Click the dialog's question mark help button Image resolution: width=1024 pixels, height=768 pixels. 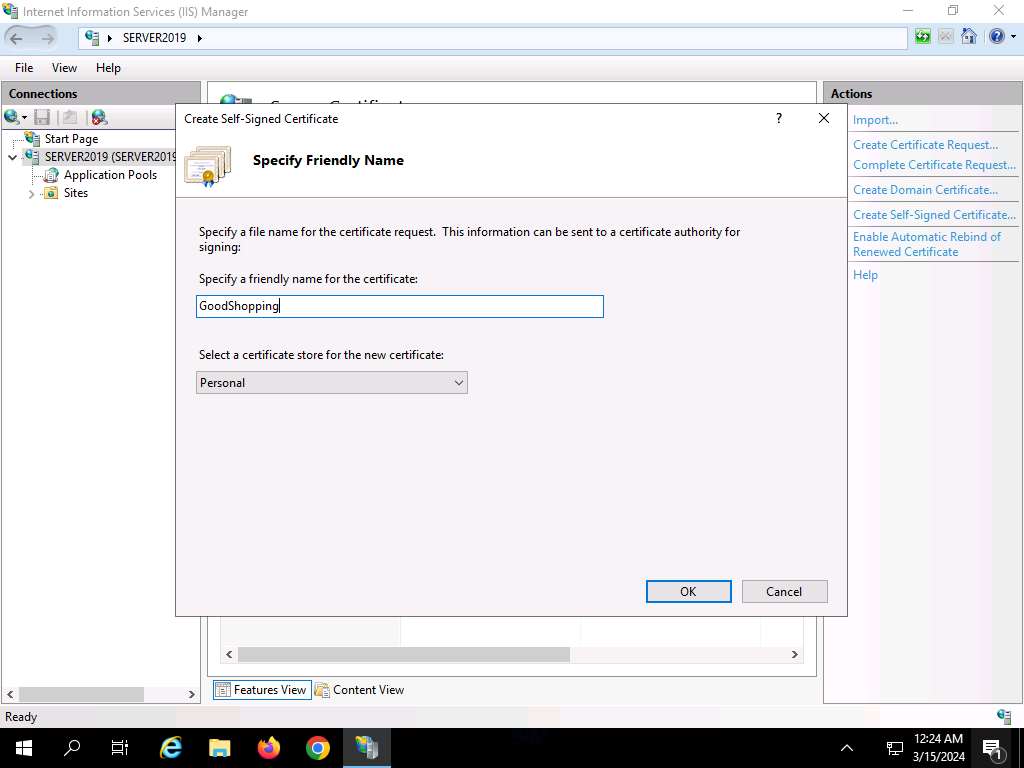(779, 118)
